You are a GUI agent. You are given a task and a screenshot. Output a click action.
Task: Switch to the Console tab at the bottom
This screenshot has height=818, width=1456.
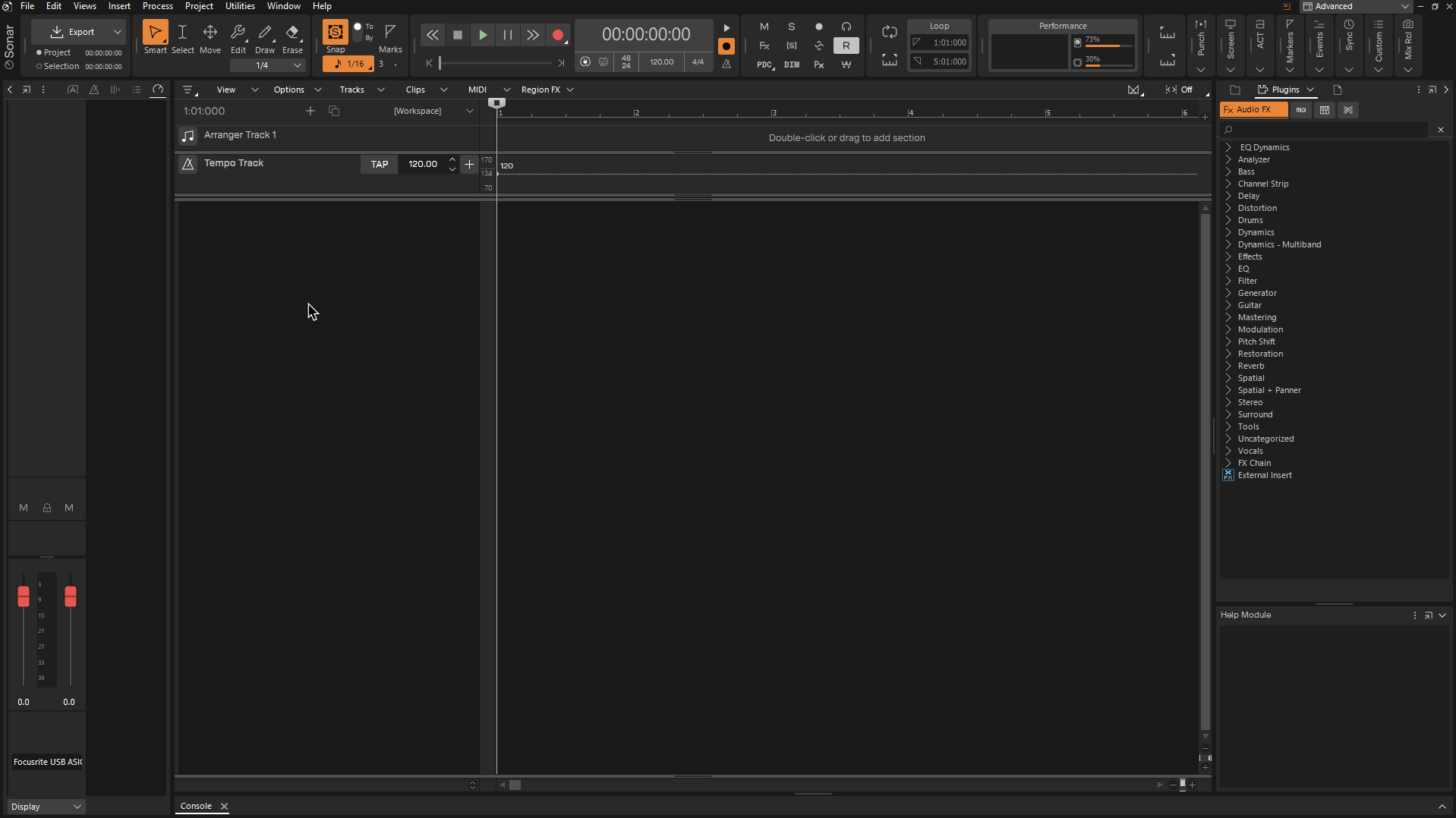195,806
